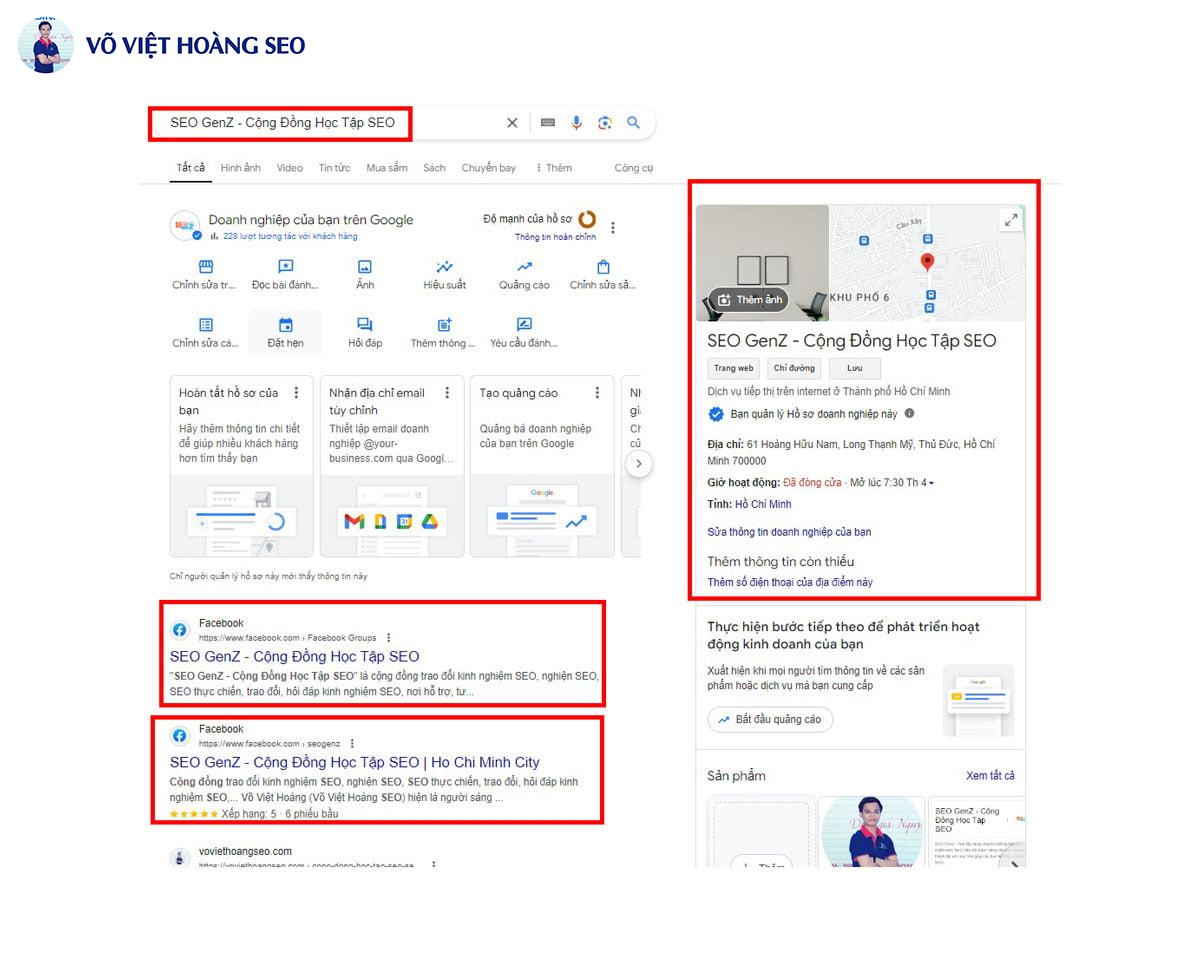
Task: Open three-dot menu beside facebook.com › seogenz
Action: pyautogui.click(x=351, y=744)
